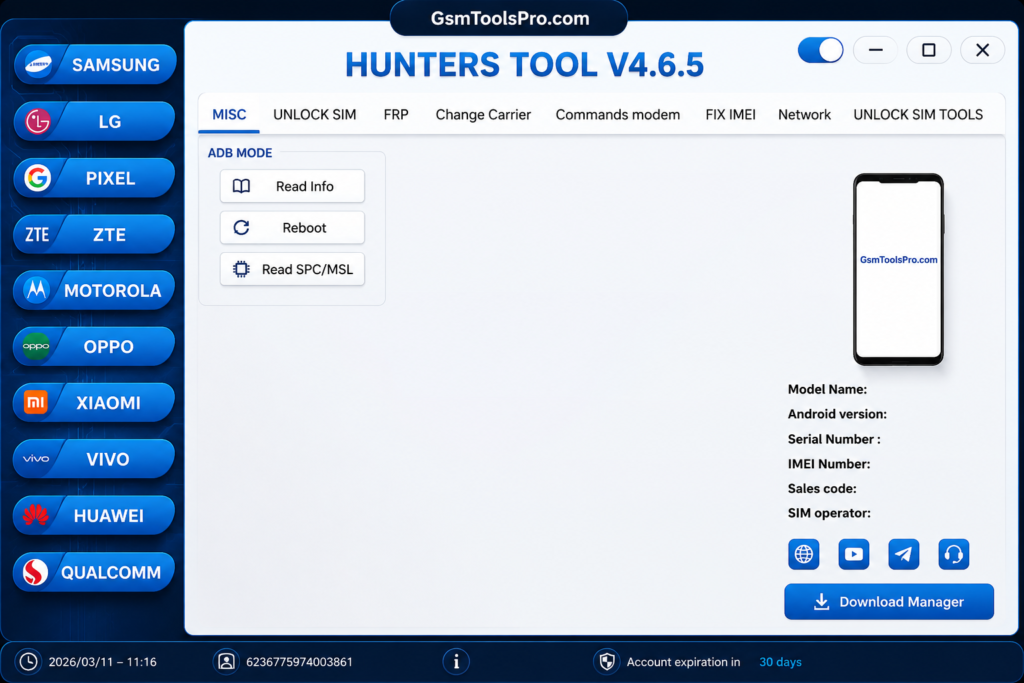Minimize the Hunters Tool window
This screenshot has height=683, width=1024.
[x=876, y=50]
